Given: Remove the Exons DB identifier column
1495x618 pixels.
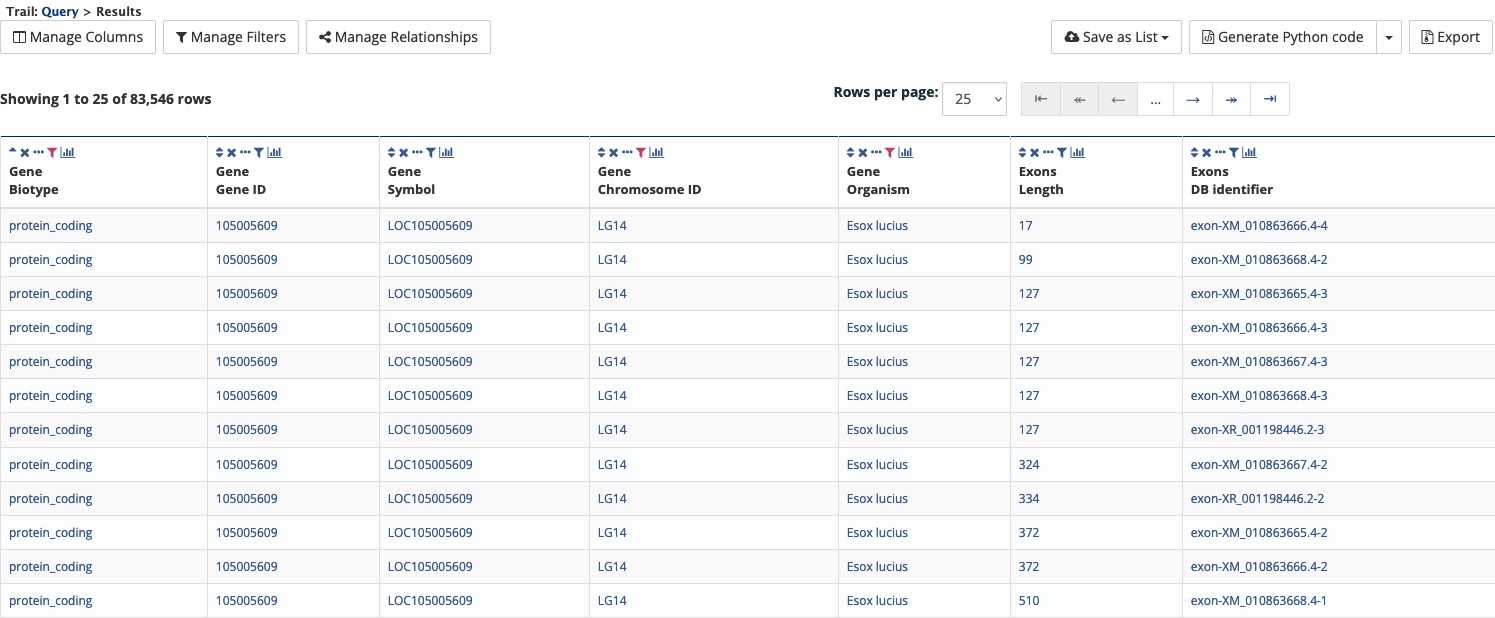Looking at the screenshot, I should pos(1207,152).
